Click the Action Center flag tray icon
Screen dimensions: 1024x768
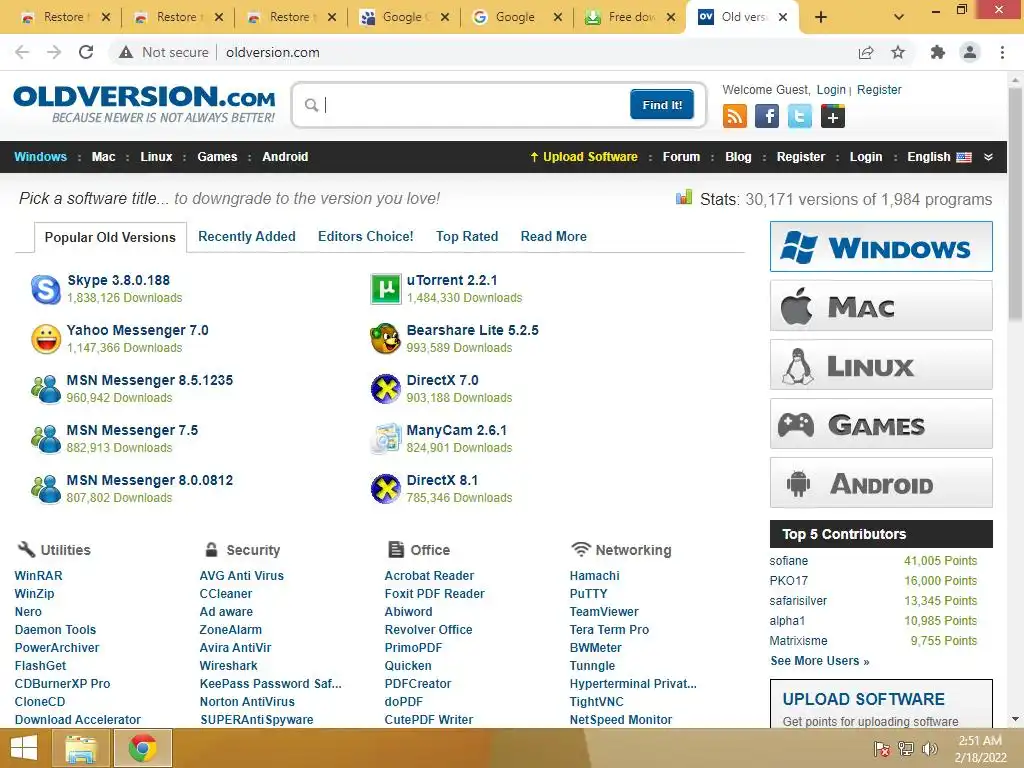(x=882, y=748)
